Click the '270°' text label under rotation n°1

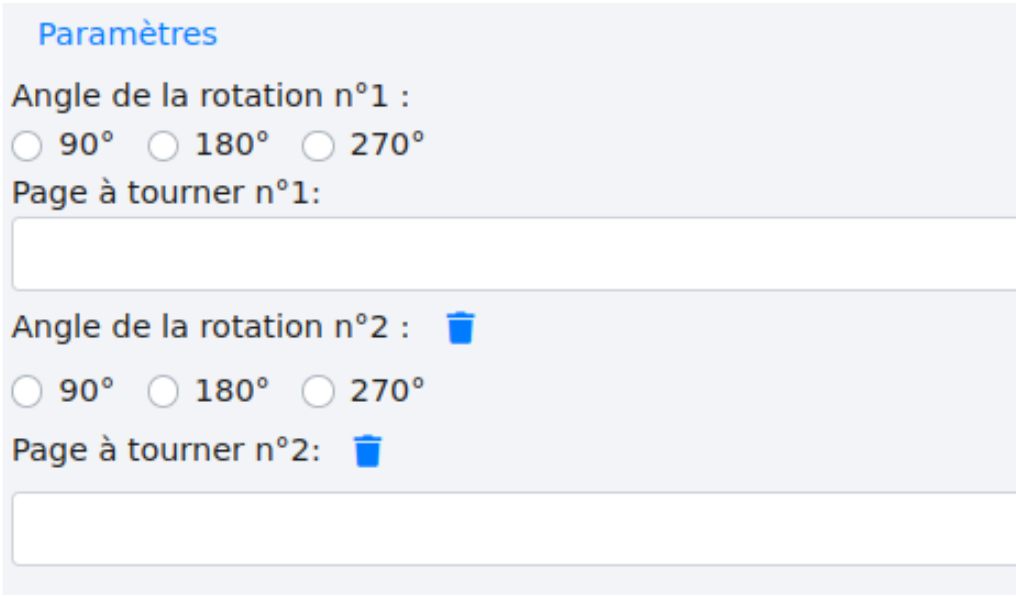click(x=387, y=146)
